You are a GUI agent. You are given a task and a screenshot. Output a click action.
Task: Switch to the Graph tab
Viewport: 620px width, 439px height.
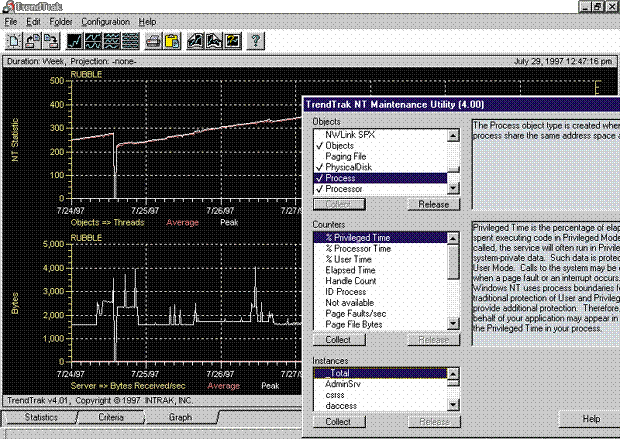point(180,417)
